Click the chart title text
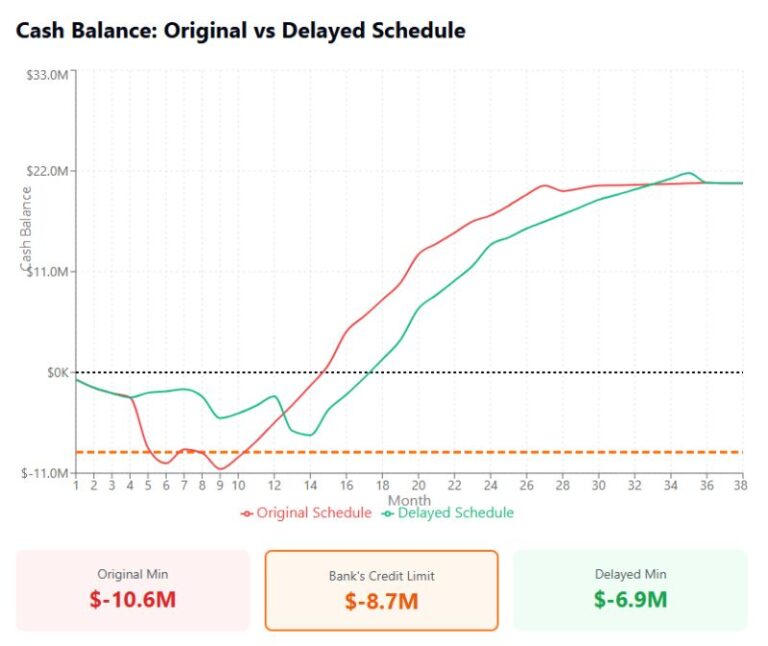The width and height of the screenshot is (768, 646). tap(240, 31)
